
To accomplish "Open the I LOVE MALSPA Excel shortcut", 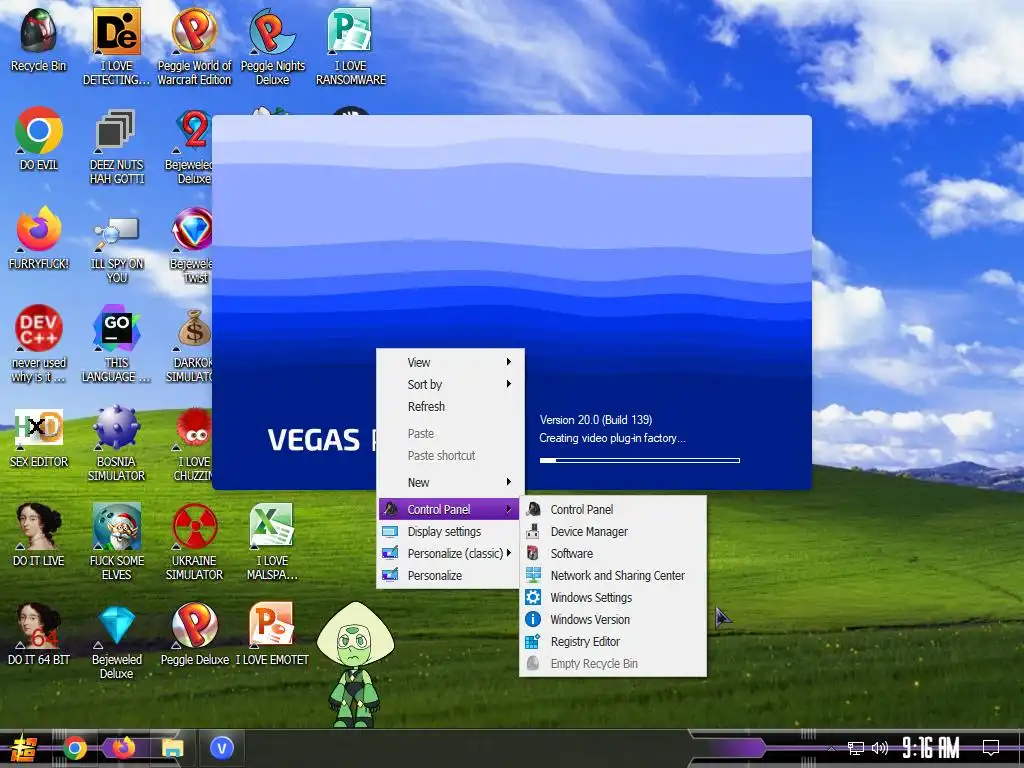I will coord(272,541).
